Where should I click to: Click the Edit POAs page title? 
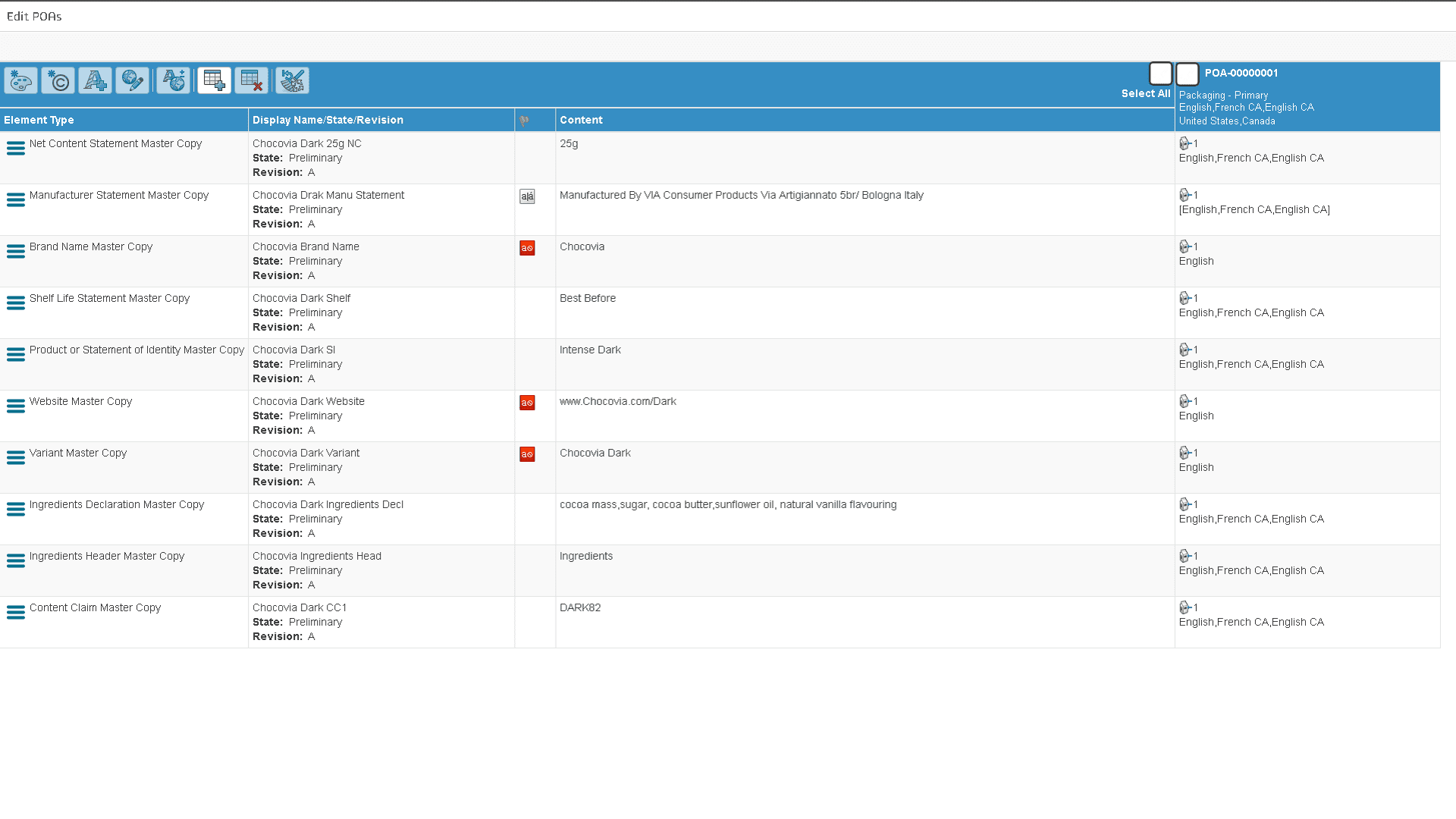pyautogui.click(x=34, y=16)
